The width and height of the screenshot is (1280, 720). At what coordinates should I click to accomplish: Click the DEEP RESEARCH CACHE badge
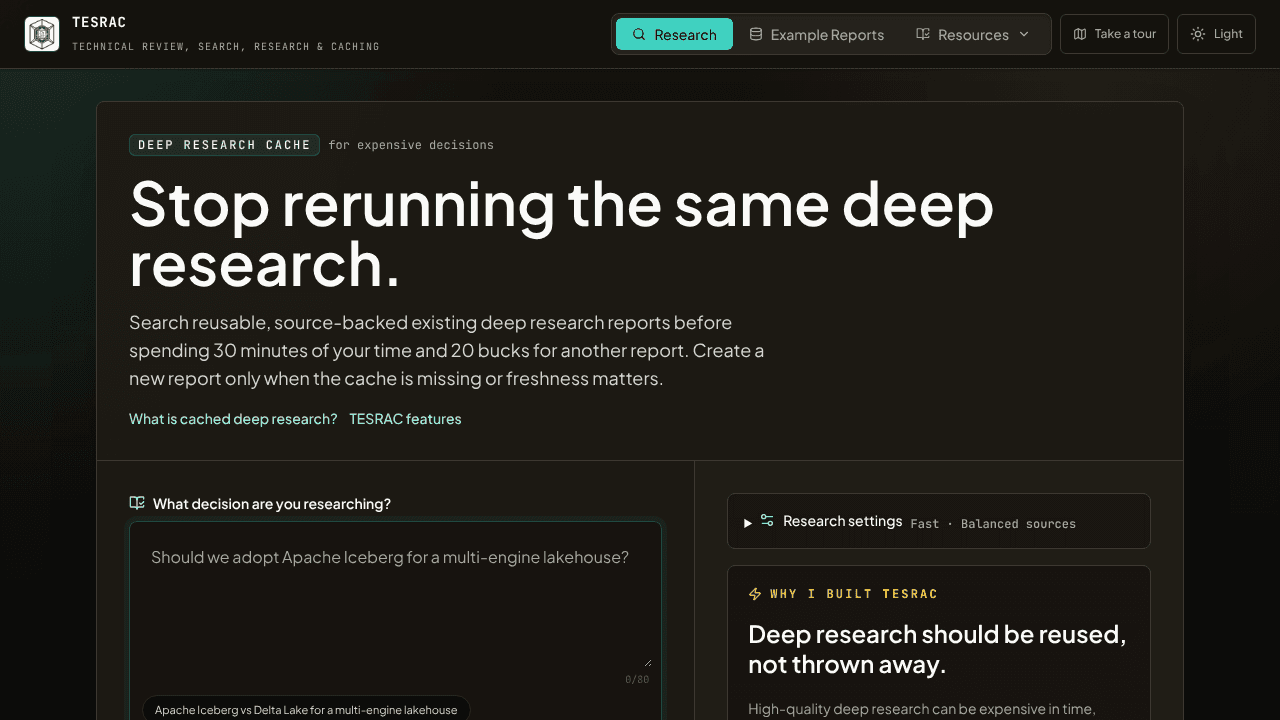click(224, 145)
